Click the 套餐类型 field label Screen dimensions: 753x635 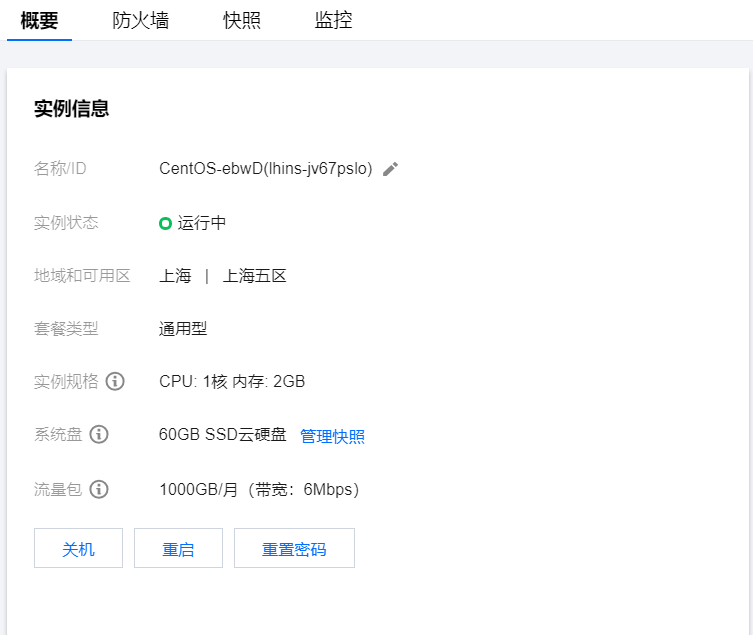(x=66, y=329)
